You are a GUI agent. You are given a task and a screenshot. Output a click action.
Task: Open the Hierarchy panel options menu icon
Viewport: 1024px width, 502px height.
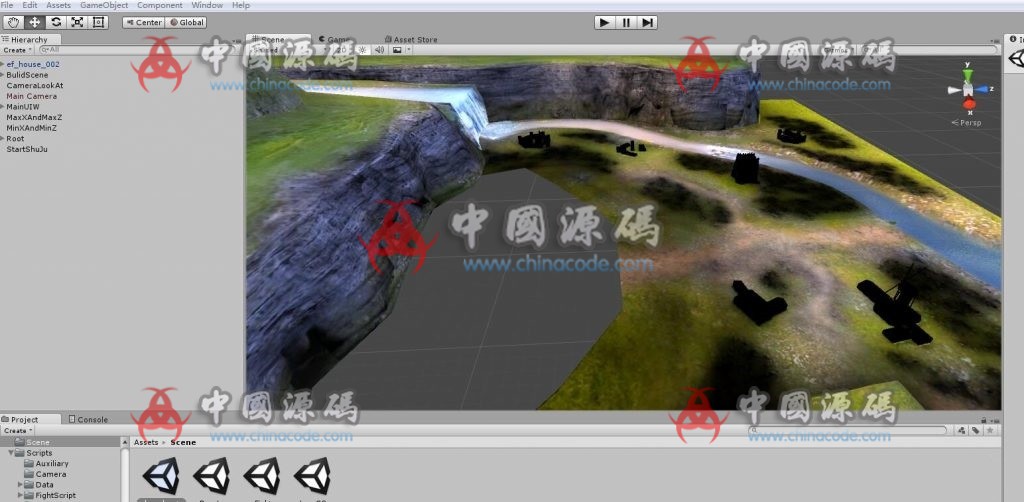[x=237, y=40]
